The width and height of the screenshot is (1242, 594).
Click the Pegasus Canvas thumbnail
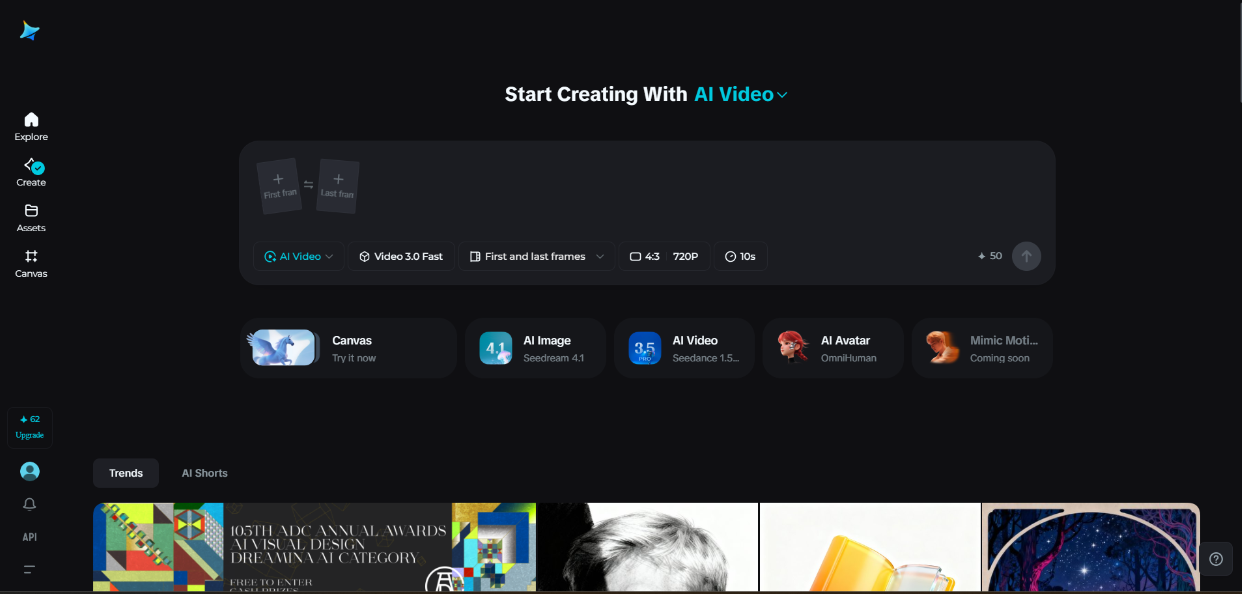click(x=284, y=348)
